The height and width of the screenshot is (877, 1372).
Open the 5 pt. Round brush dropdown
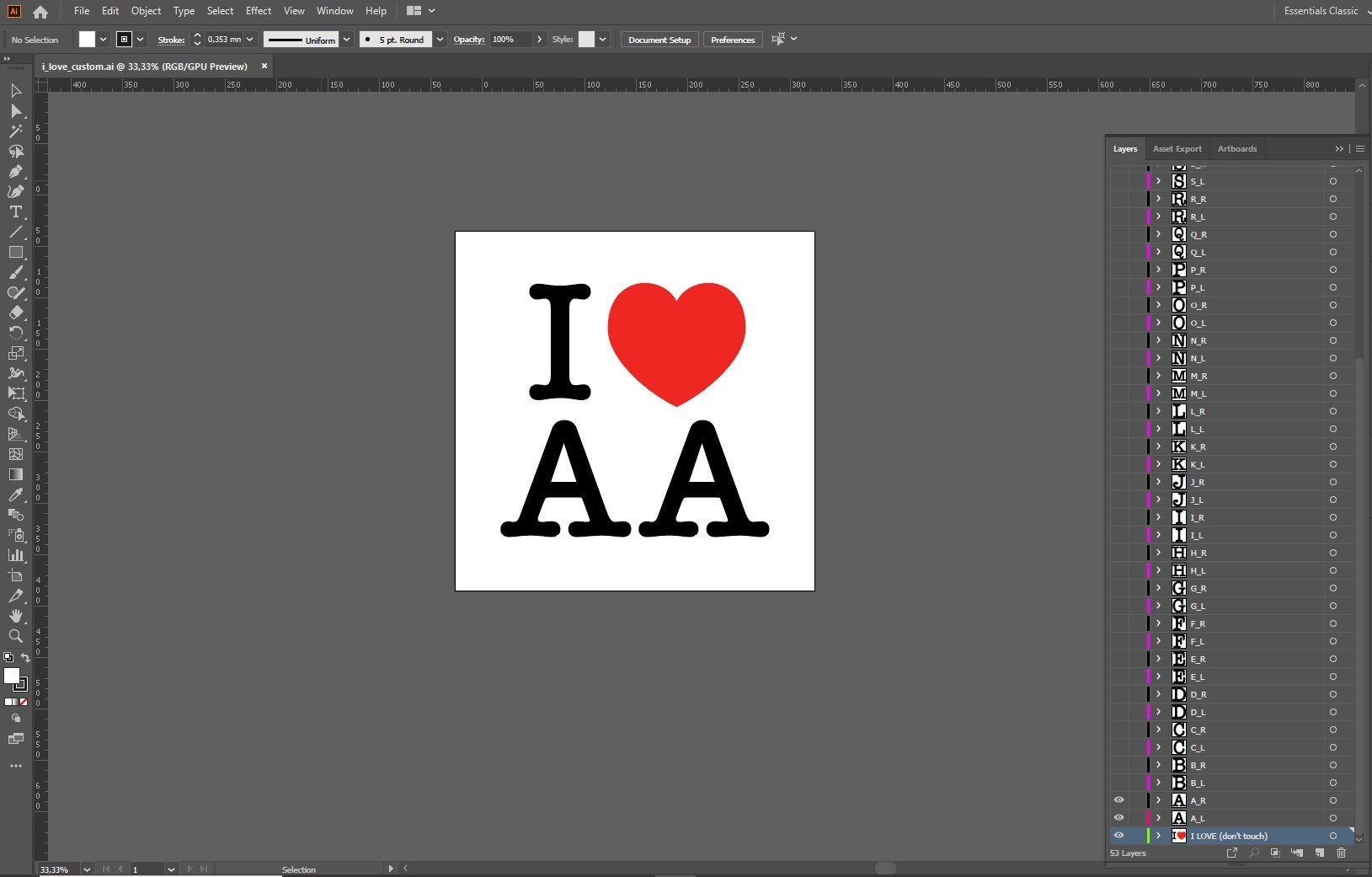(440, 40)
